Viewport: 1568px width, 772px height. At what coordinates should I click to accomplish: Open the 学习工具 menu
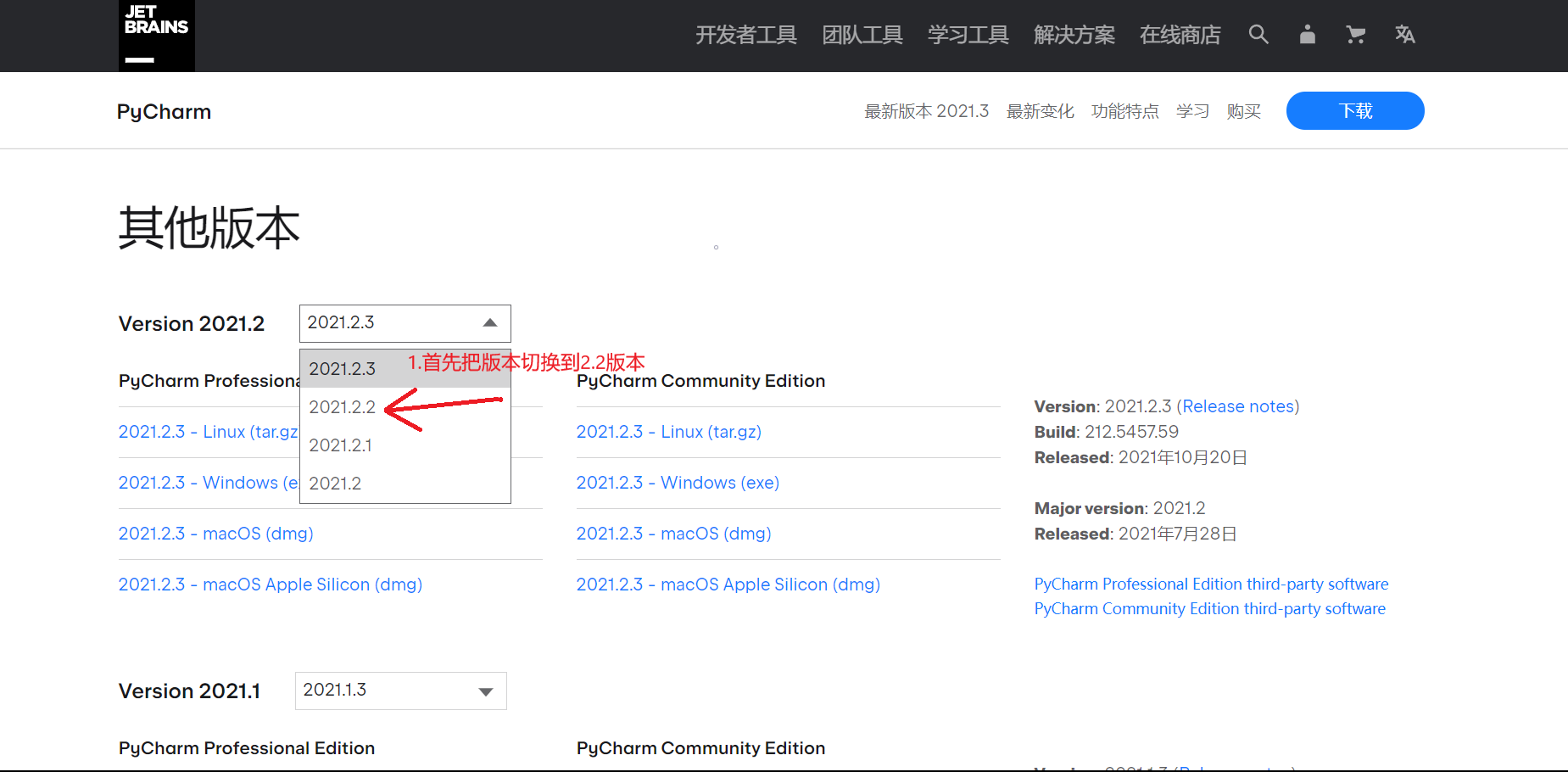968,35
